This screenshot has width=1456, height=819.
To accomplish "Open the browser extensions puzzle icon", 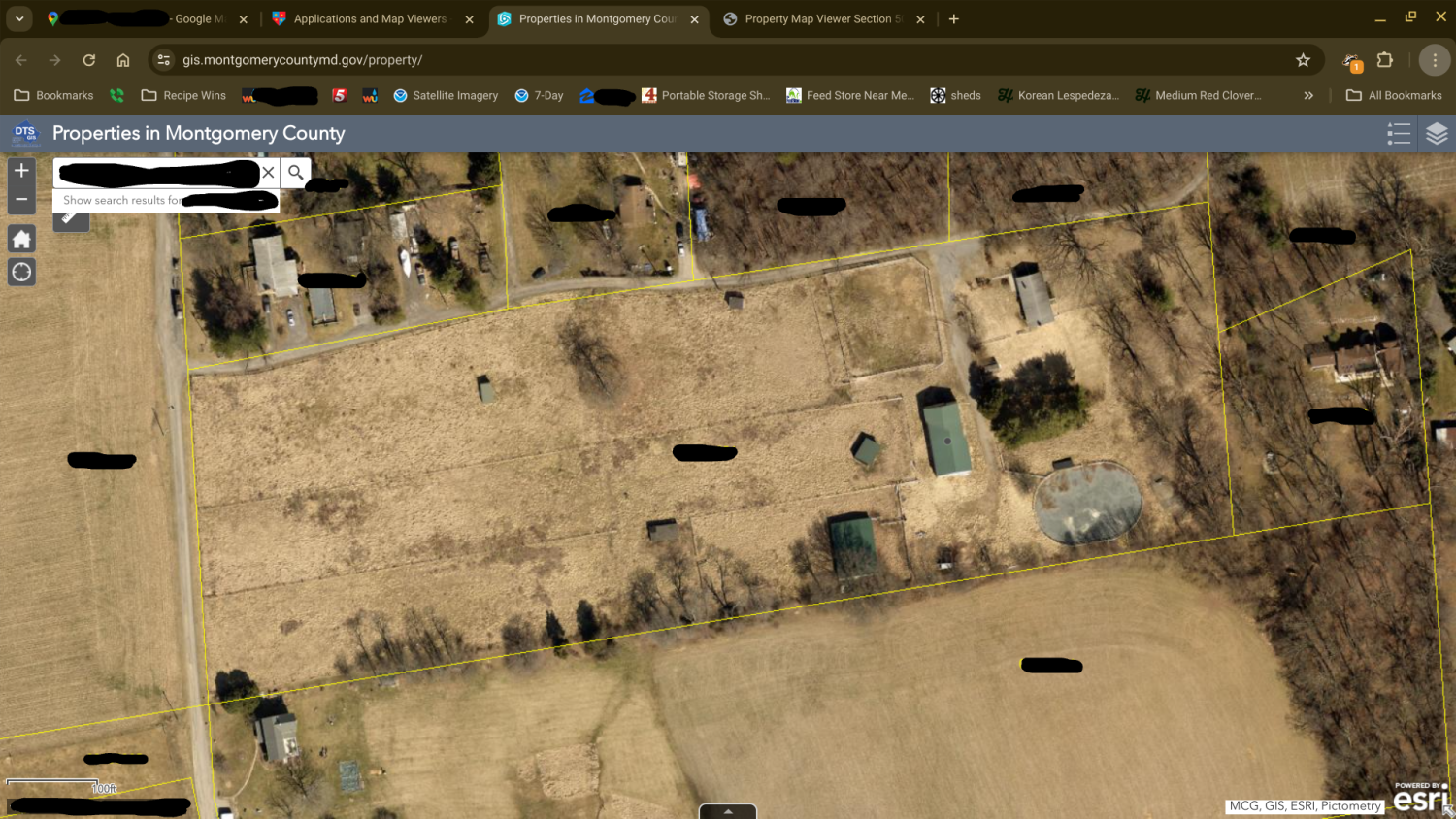I will click(1383, 59).
